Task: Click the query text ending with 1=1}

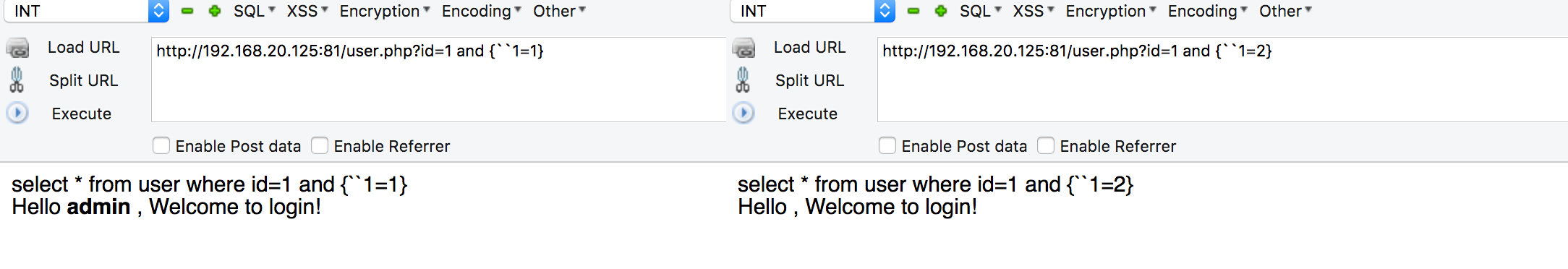Action: coord(210,184)
